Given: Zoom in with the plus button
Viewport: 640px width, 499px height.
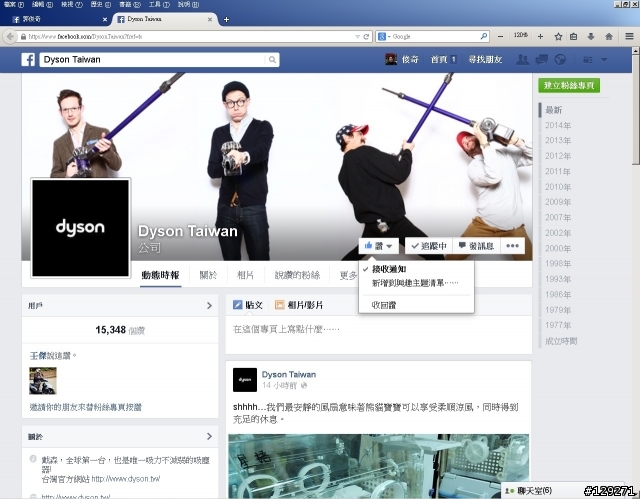Looking at the screenshot, I should coord(540,37).
